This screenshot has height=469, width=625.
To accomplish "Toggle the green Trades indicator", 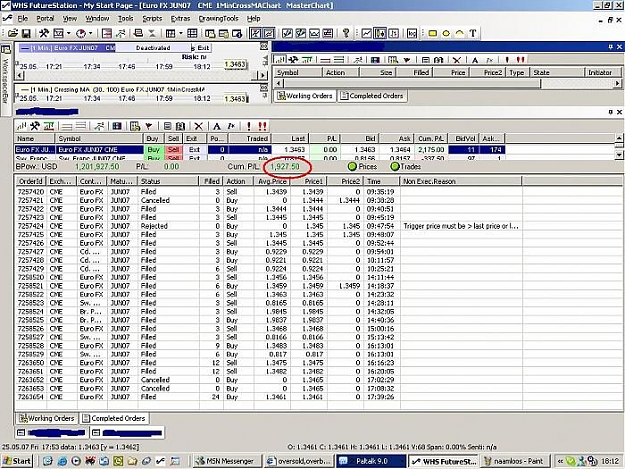I will pyautogui.click(x=395, y=167).
